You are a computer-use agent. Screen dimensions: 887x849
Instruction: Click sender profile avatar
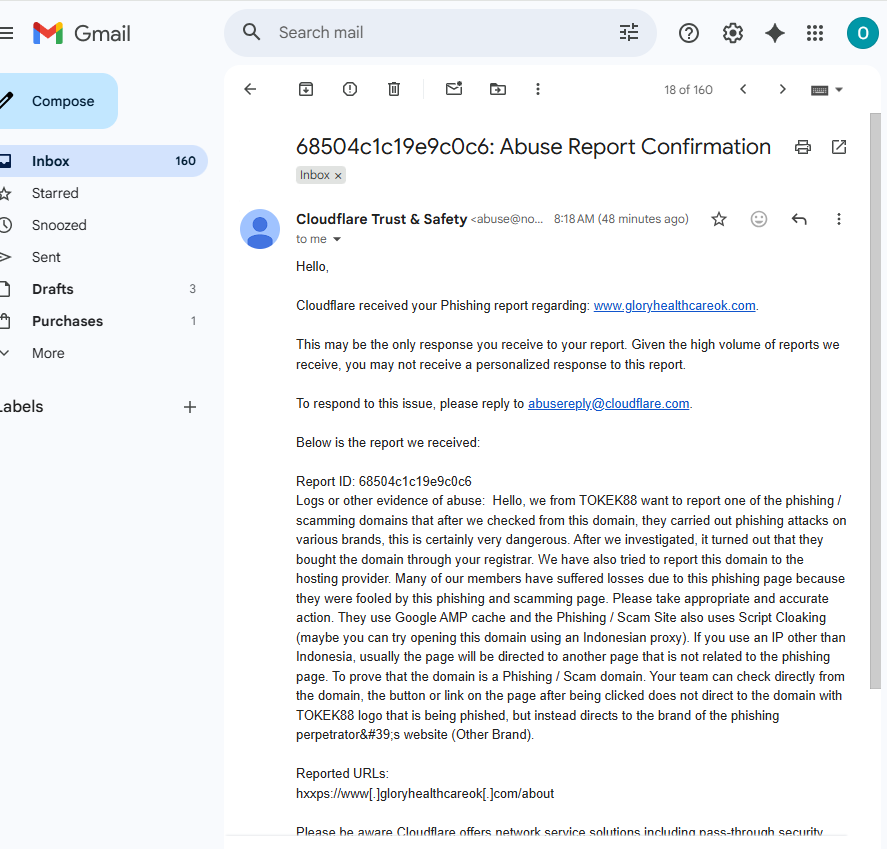260,229
